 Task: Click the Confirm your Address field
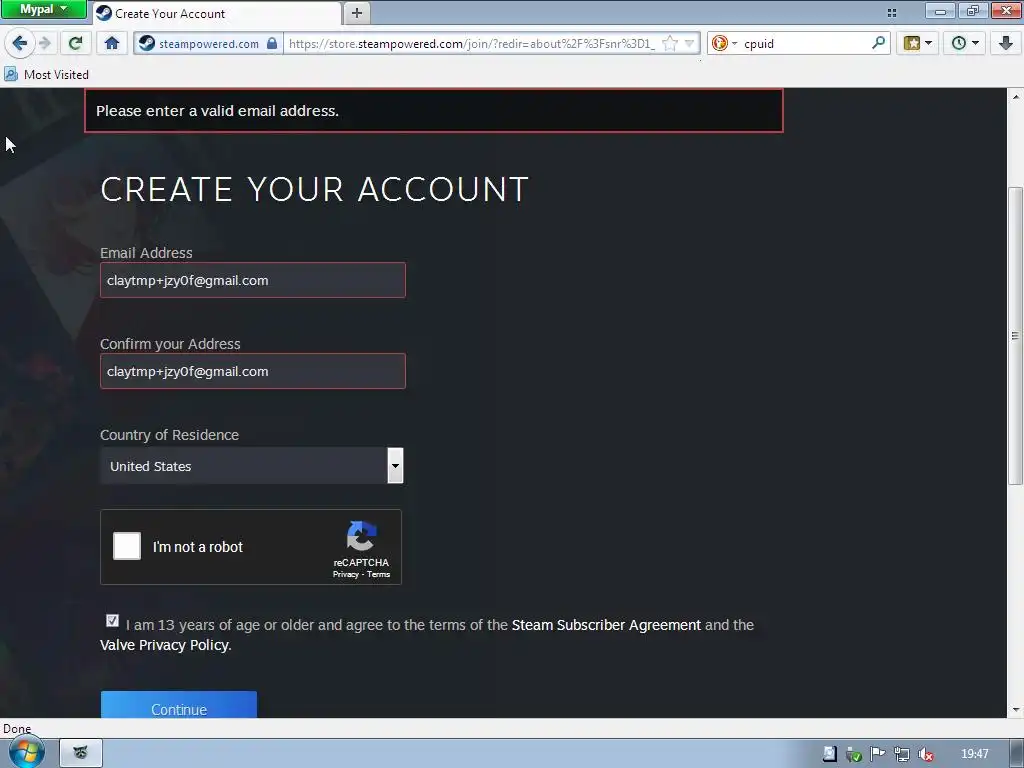253,371
